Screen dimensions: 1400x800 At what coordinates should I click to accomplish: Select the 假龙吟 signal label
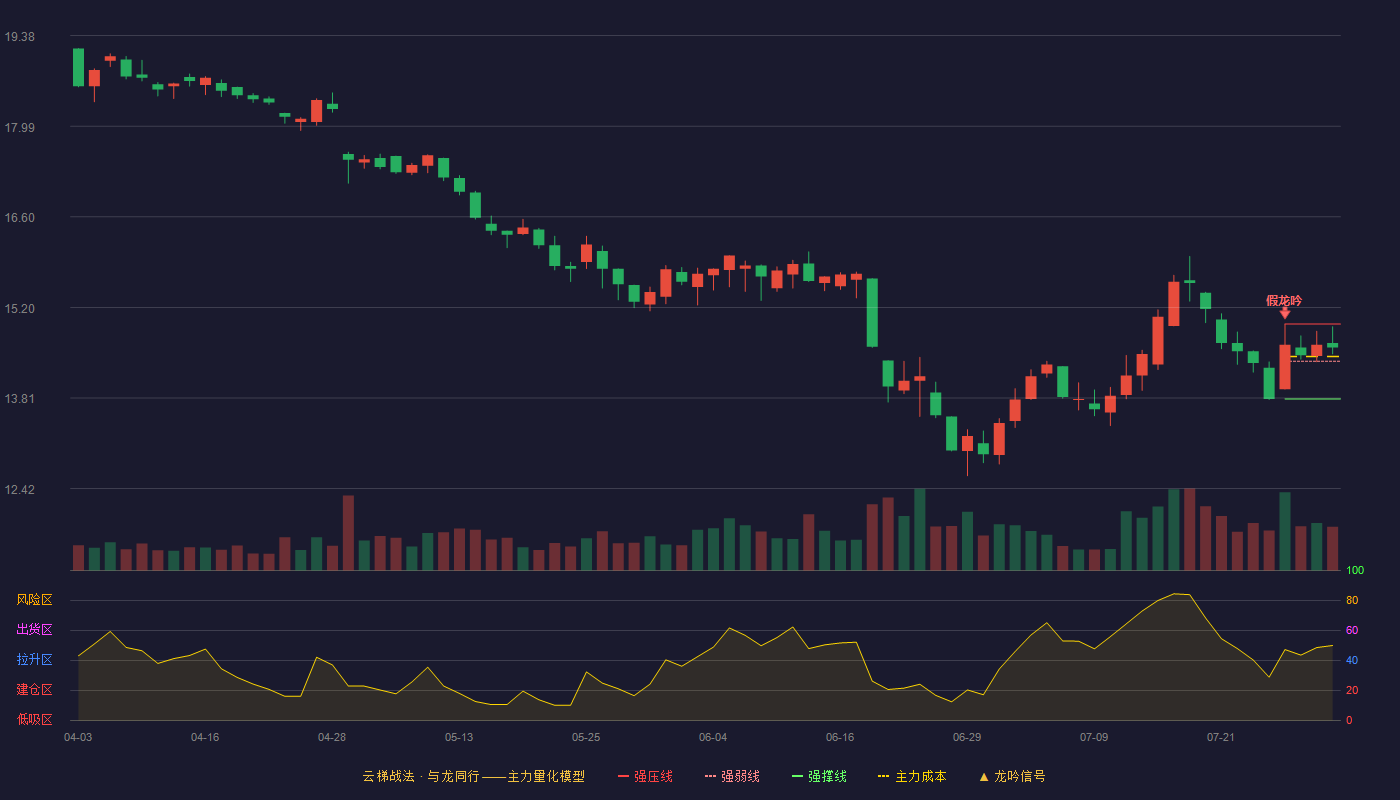click(1284, 300)
